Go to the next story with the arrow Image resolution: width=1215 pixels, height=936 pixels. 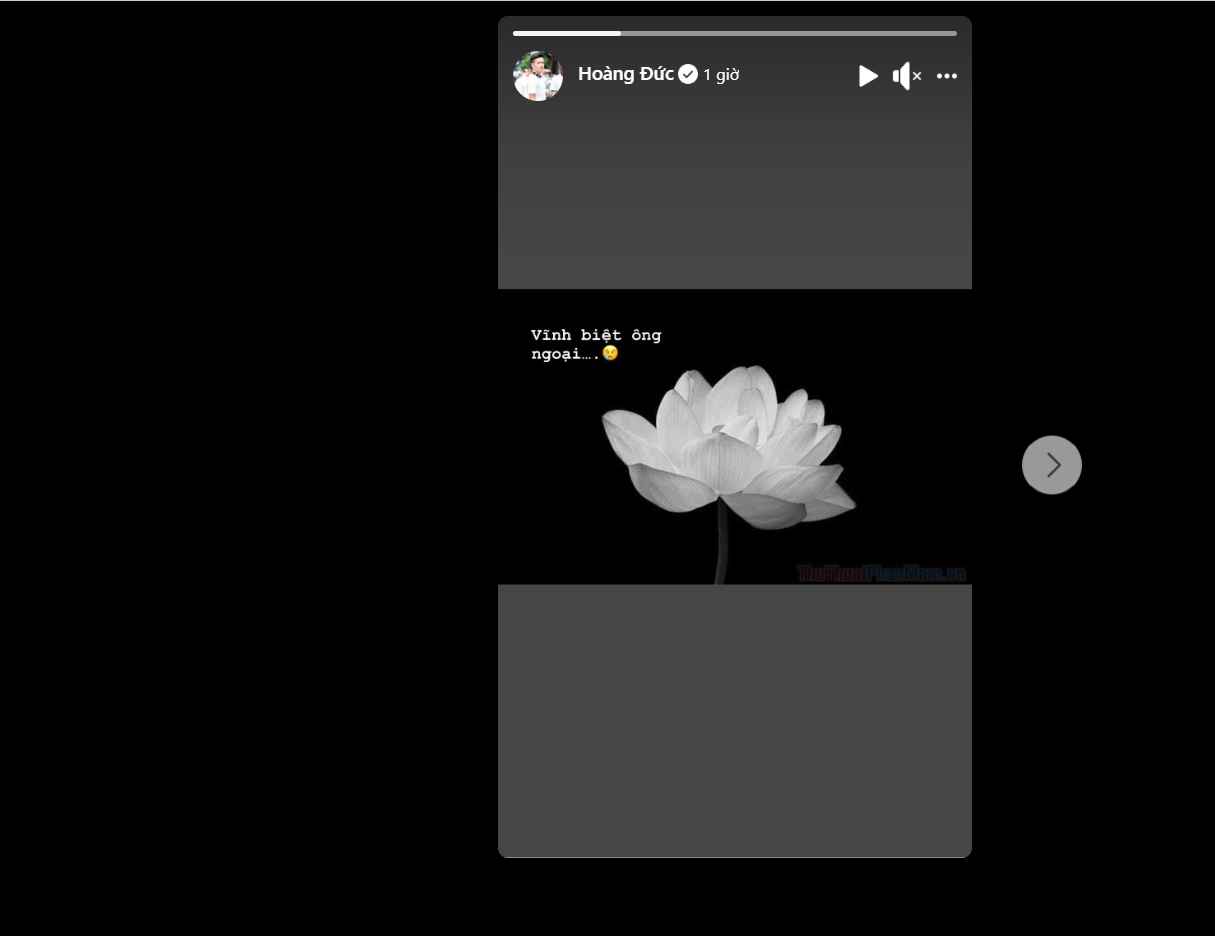[1051, 465]
